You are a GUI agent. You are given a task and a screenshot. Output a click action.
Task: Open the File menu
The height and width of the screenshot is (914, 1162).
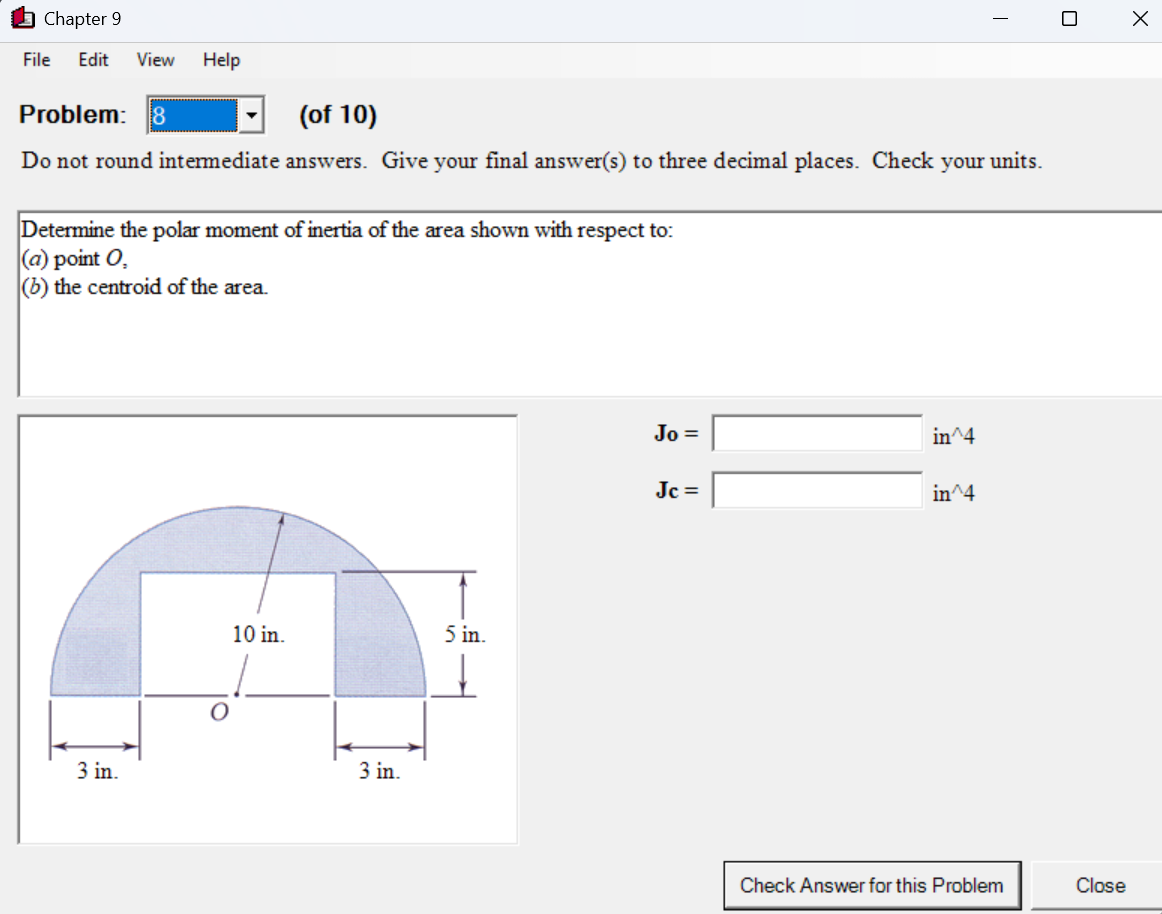click(35, 60)
